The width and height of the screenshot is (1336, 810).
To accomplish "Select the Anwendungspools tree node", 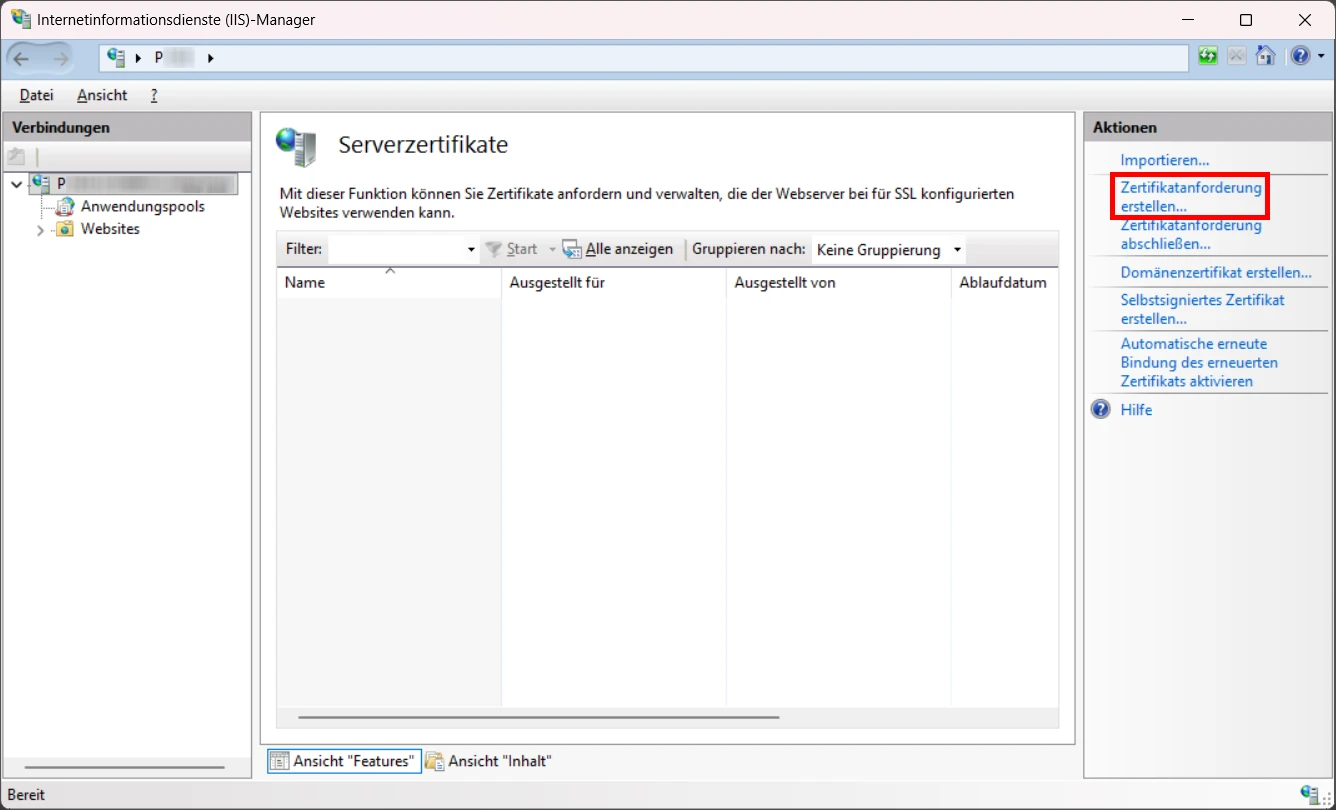I will [x=142, y=207].
